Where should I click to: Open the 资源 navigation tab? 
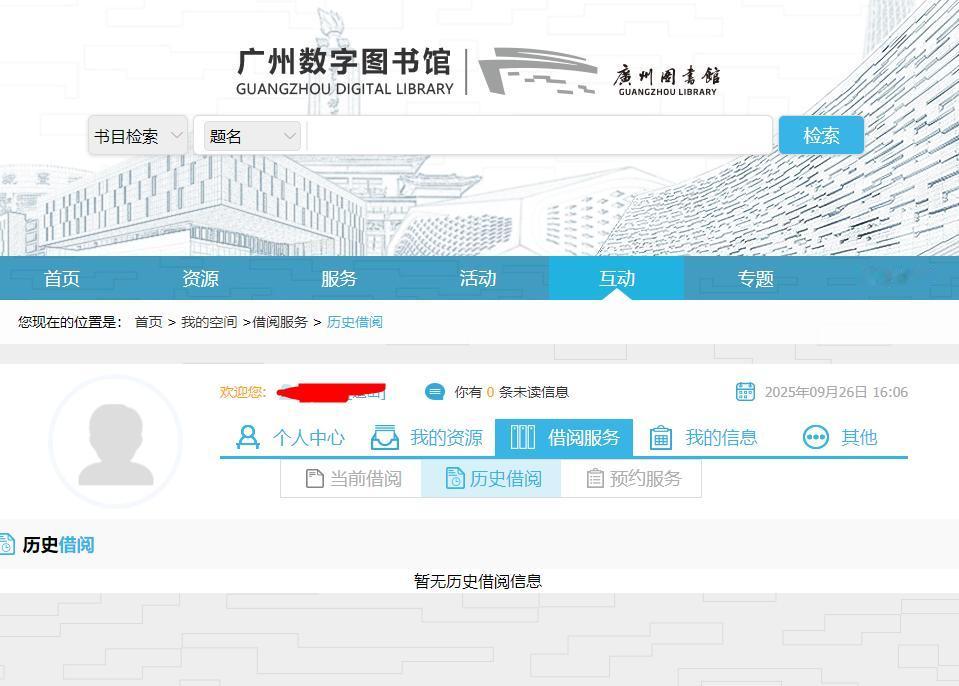[200, 279]
